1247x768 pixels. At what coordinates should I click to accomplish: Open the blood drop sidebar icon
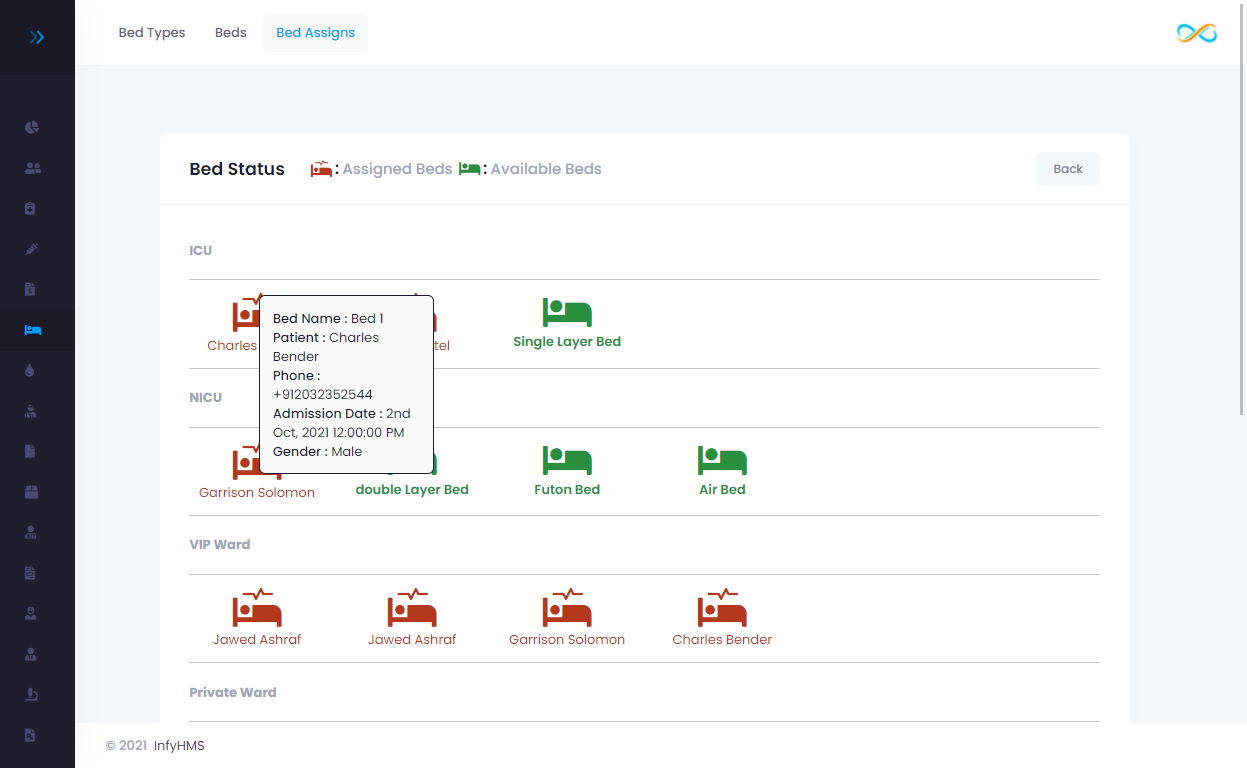click(x=30, y=370)
